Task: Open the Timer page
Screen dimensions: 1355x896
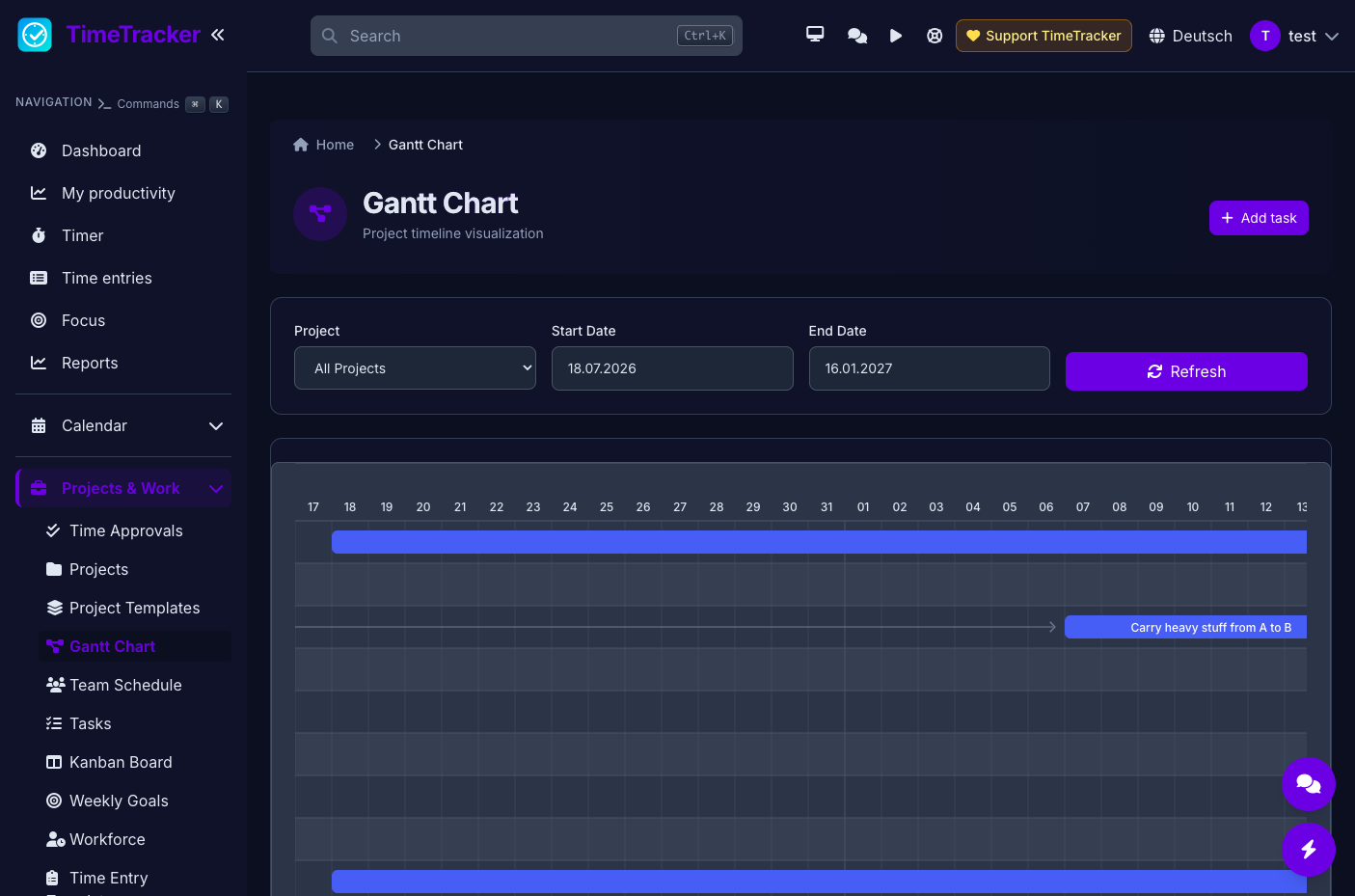Action: coord(123,235)
